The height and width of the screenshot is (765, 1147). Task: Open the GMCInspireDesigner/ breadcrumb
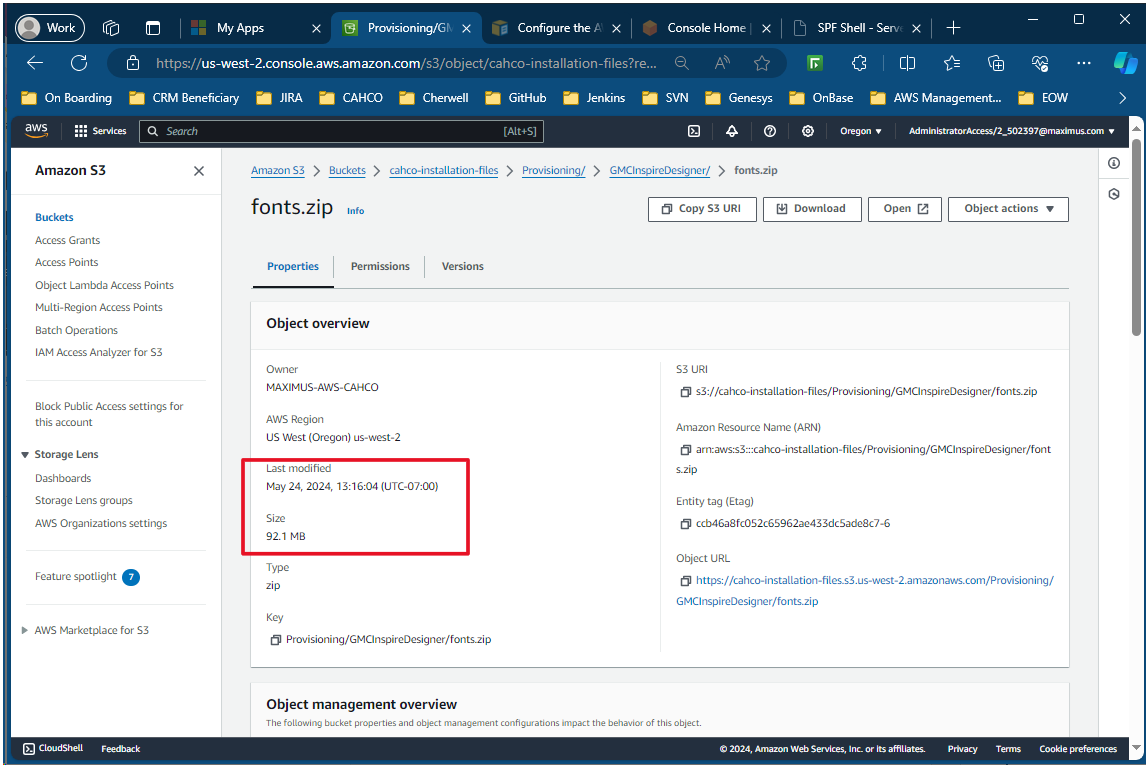pyautogui.click(x=660, y=170)
